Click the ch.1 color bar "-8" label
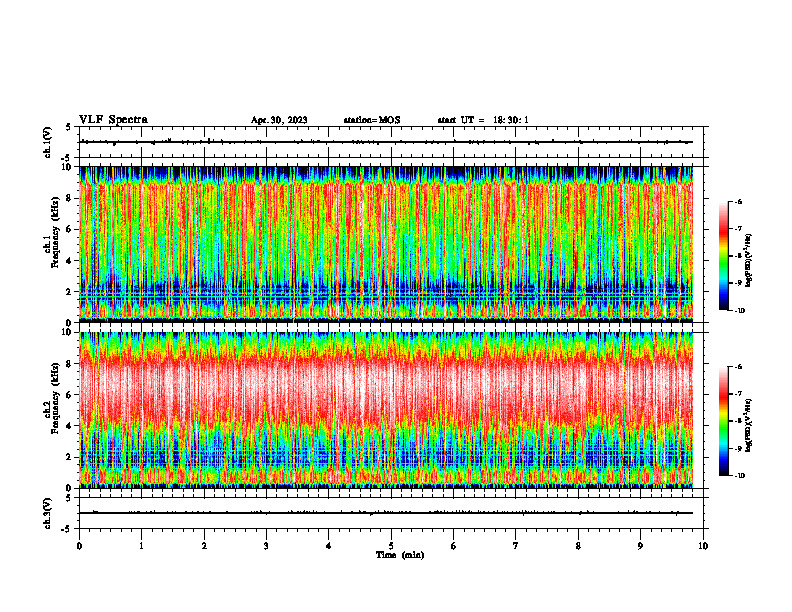Screen dimensions: 792x612 pos(738,256)
